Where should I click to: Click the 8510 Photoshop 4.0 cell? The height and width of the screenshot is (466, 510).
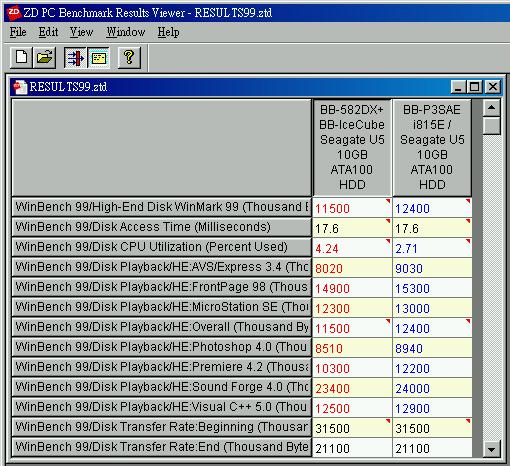[x=352, y=348]
